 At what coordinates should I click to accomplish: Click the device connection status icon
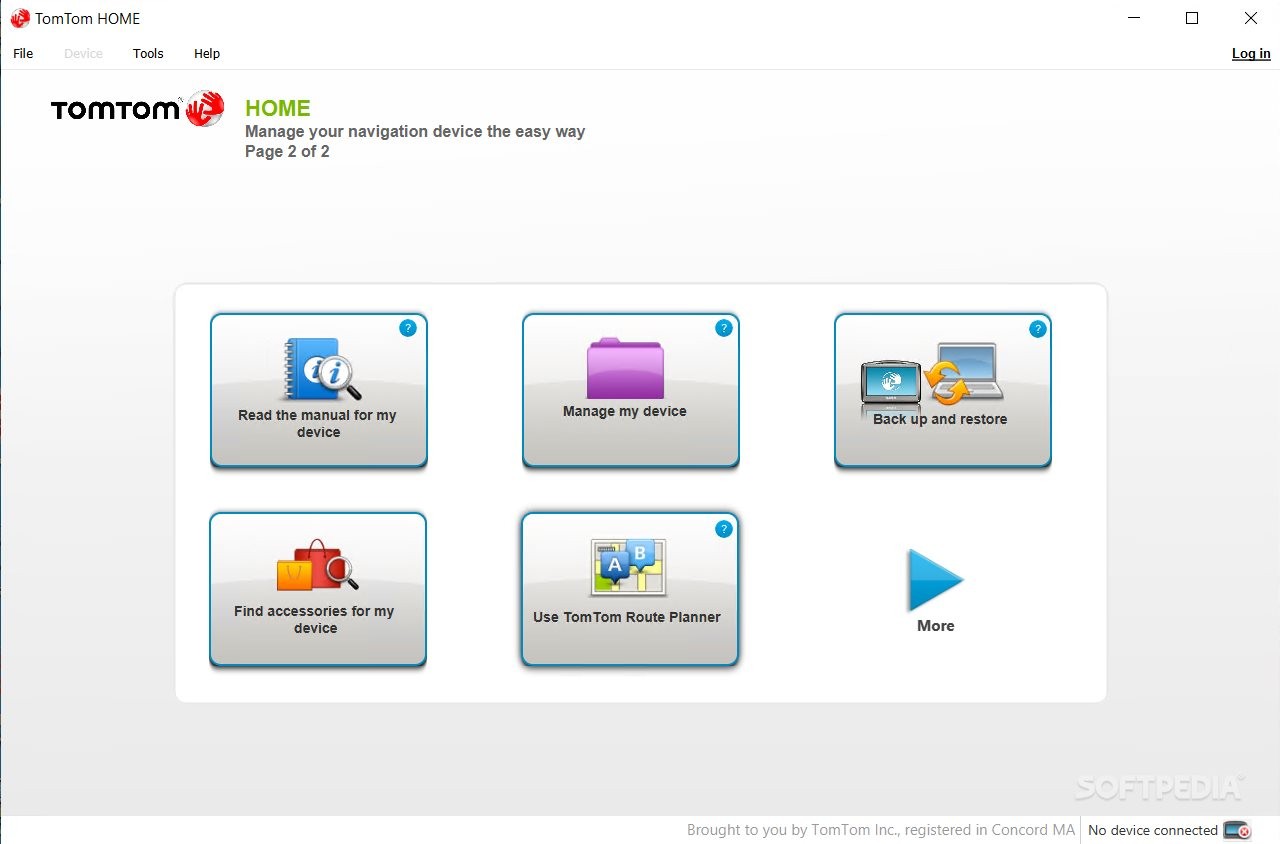[x=1237, y=830]
